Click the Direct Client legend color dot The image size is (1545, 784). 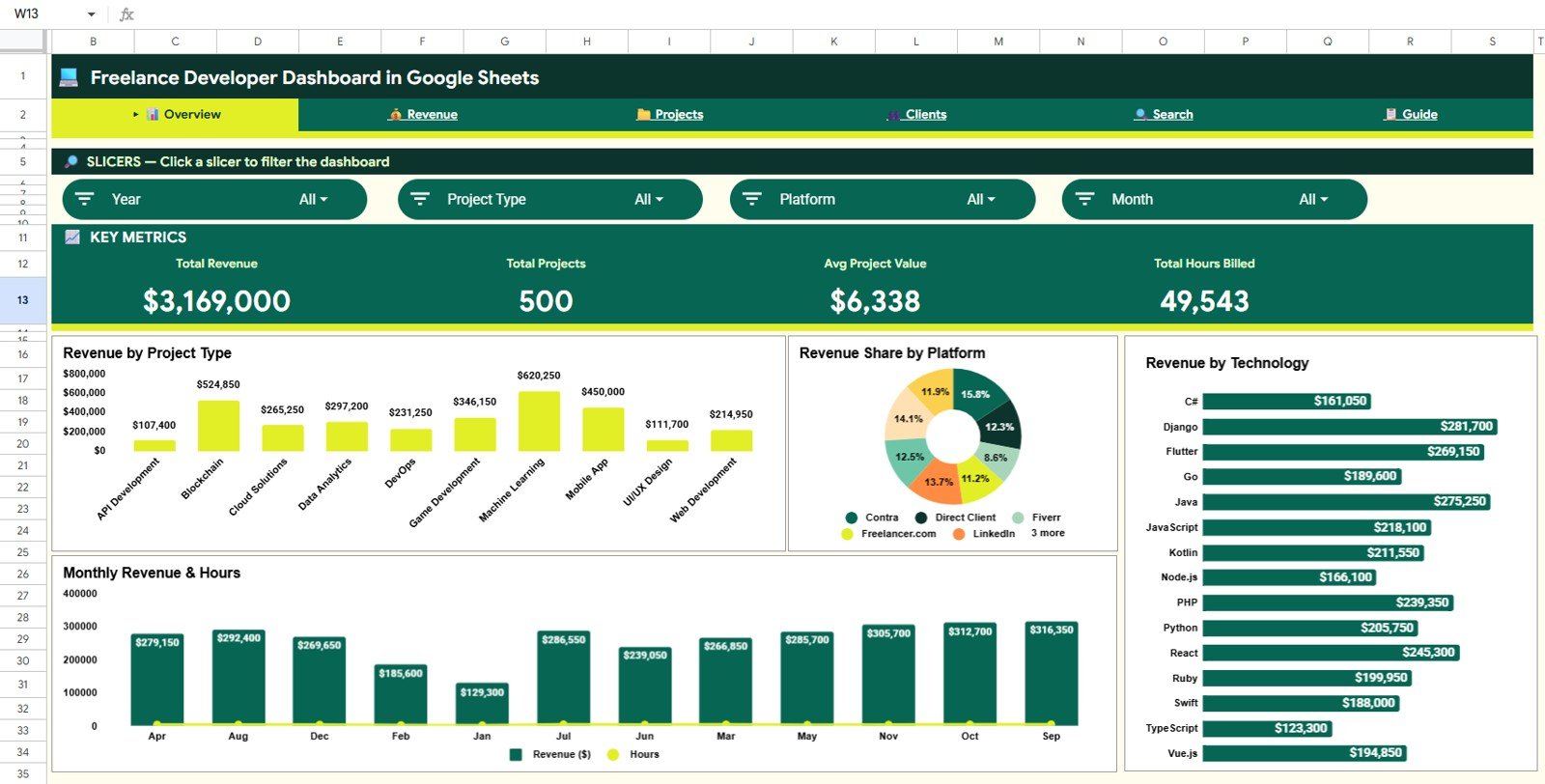[921, 518]
